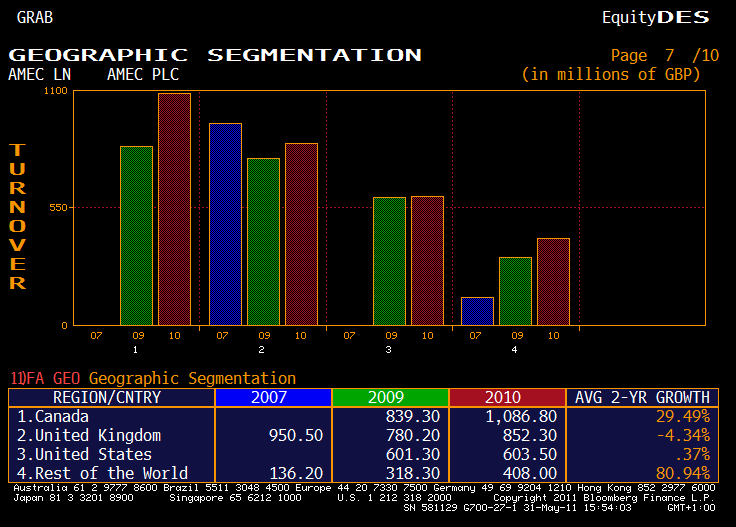Click the Copyright 2011 Bloomberg Finance L.P. text
736x527 pixels.
click(x=604, y=497)
